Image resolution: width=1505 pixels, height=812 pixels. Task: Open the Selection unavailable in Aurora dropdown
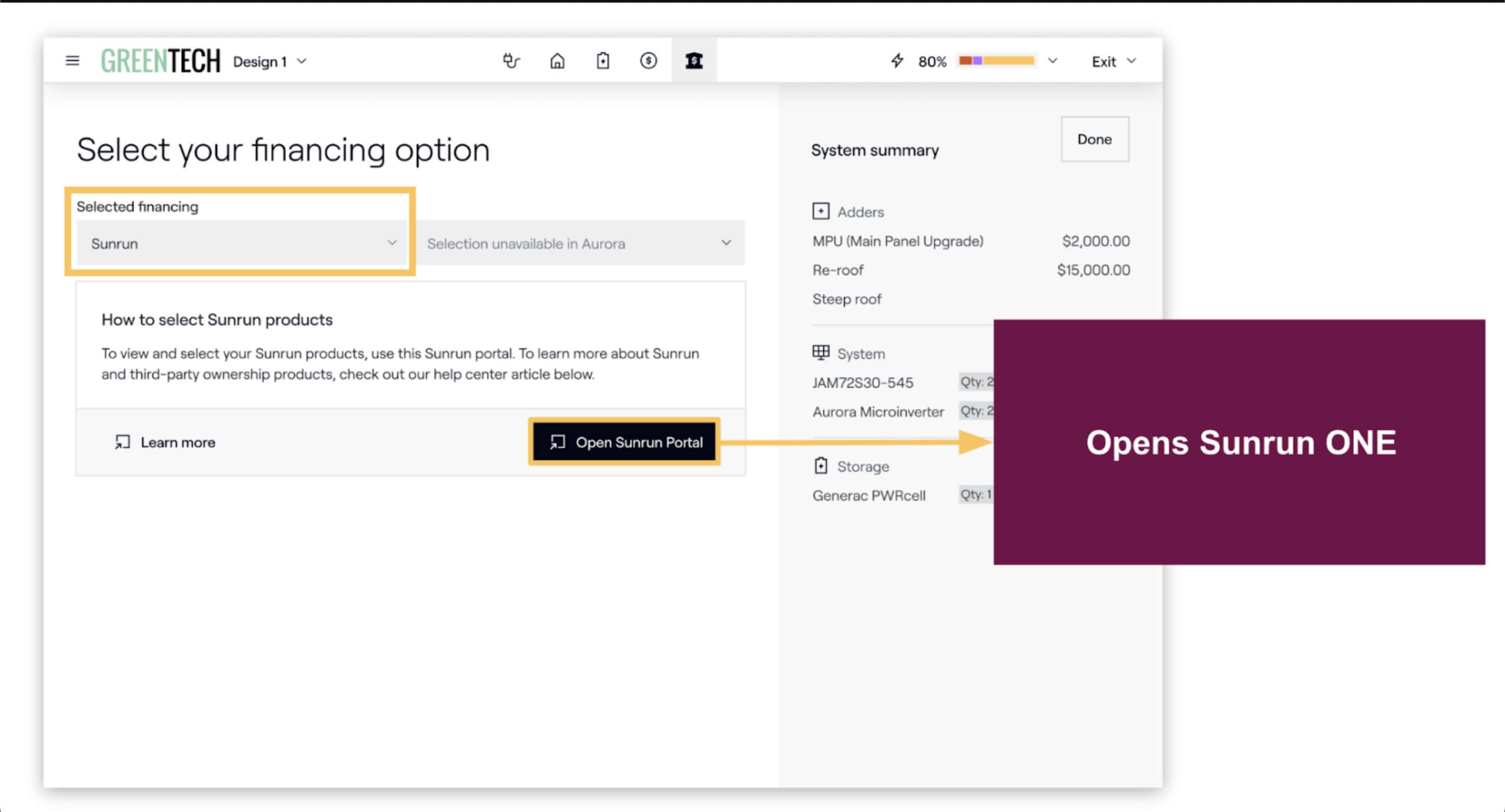point(580,243)
